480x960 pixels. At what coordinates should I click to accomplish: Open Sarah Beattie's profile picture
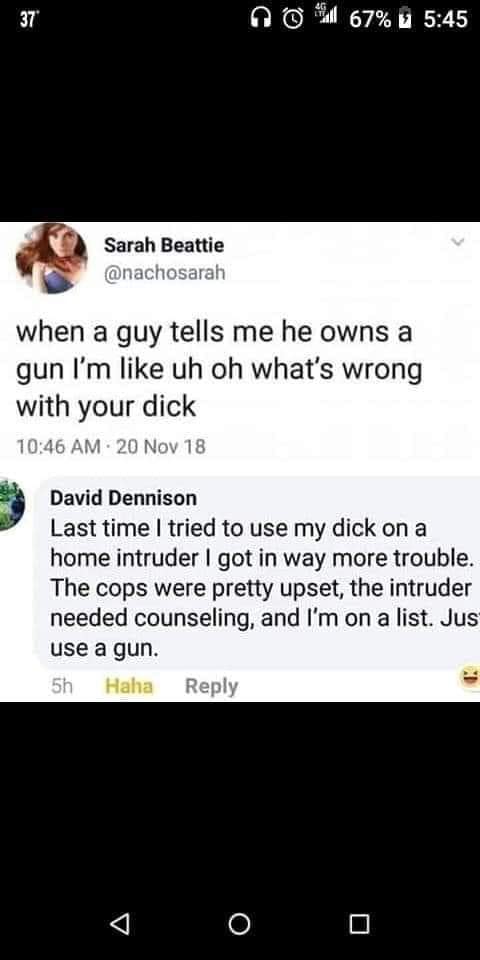point(51,258)
